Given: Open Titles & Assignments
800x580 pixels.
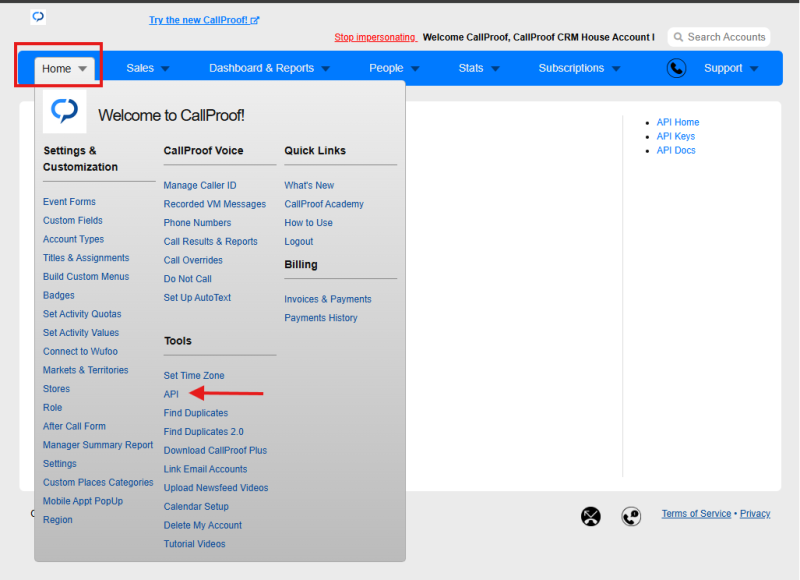Looking at the screenshot, I should point(86,258).
